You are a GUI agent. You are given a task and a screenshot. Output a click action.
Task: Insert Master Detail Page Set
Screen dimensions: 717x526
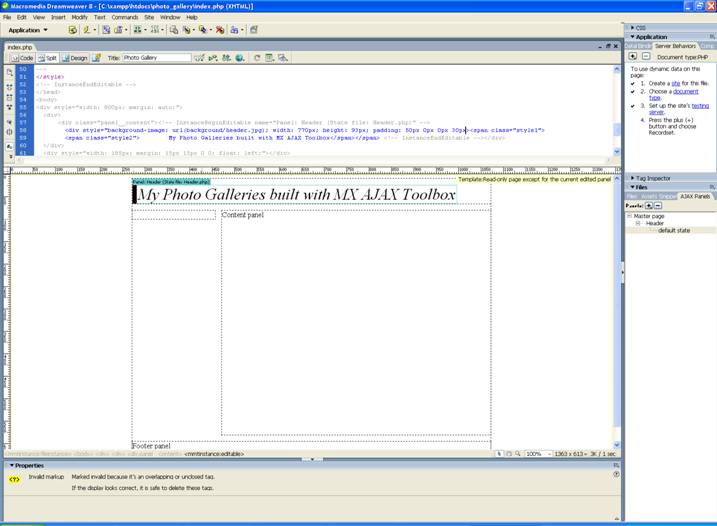pos(174,30)
